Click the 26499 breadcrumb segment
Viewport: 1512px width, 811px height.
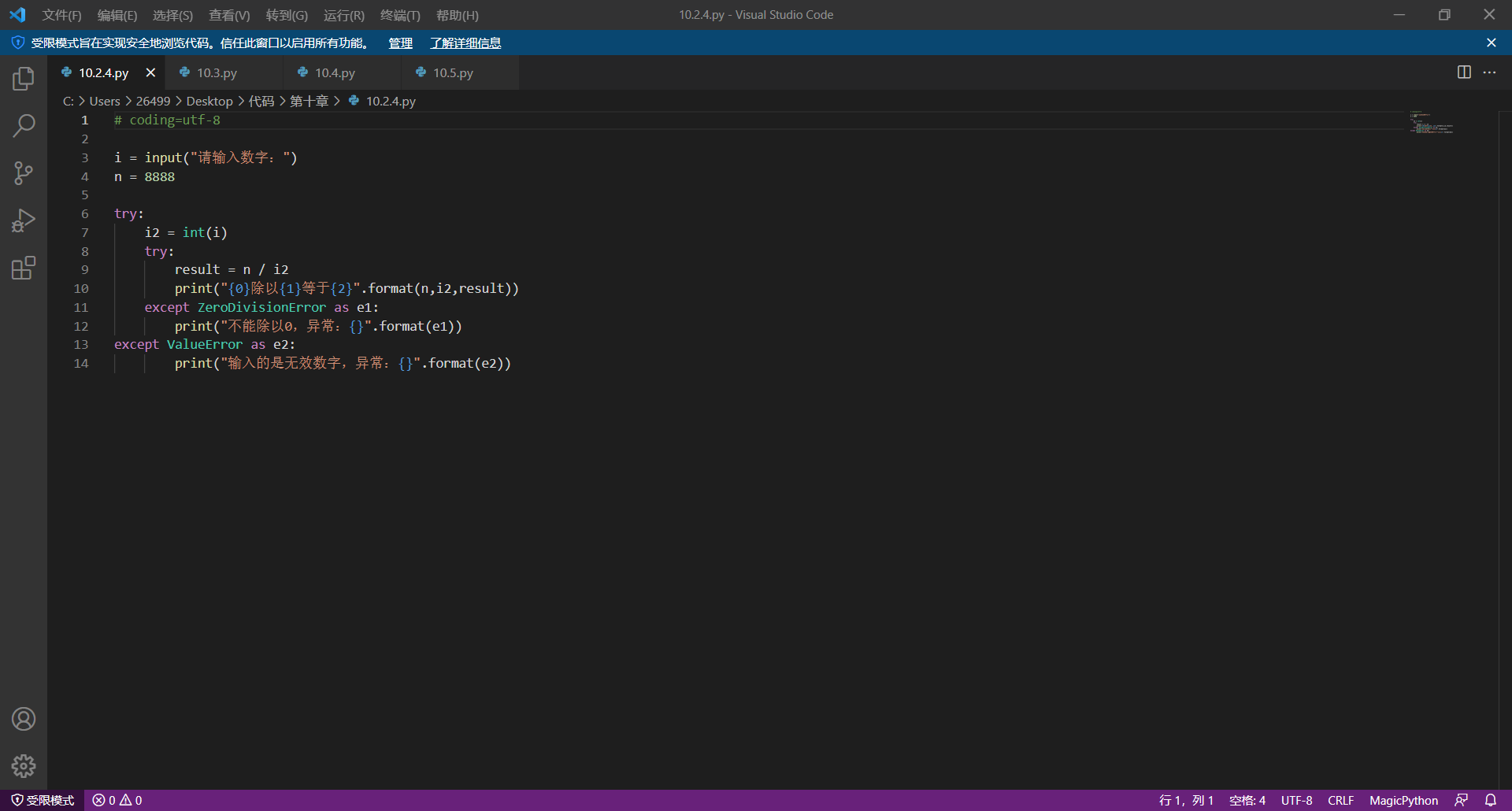(153, 101)
